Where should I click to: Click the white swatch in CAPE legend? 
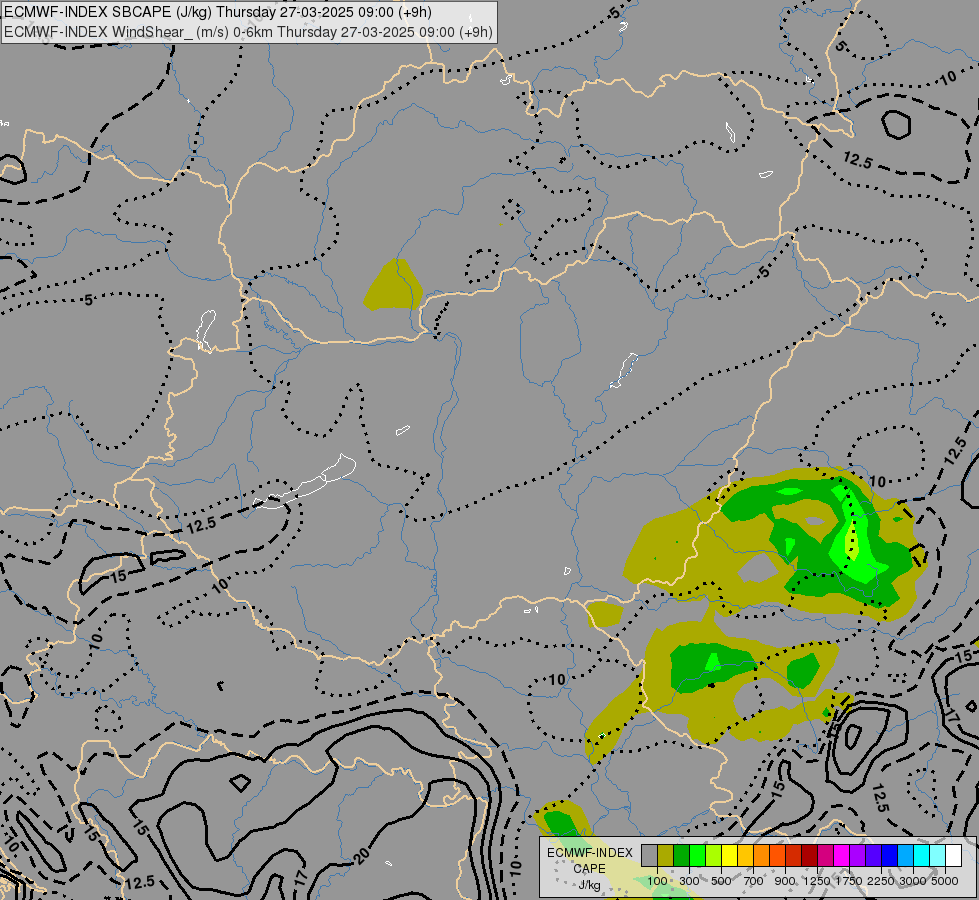point(953,856)
